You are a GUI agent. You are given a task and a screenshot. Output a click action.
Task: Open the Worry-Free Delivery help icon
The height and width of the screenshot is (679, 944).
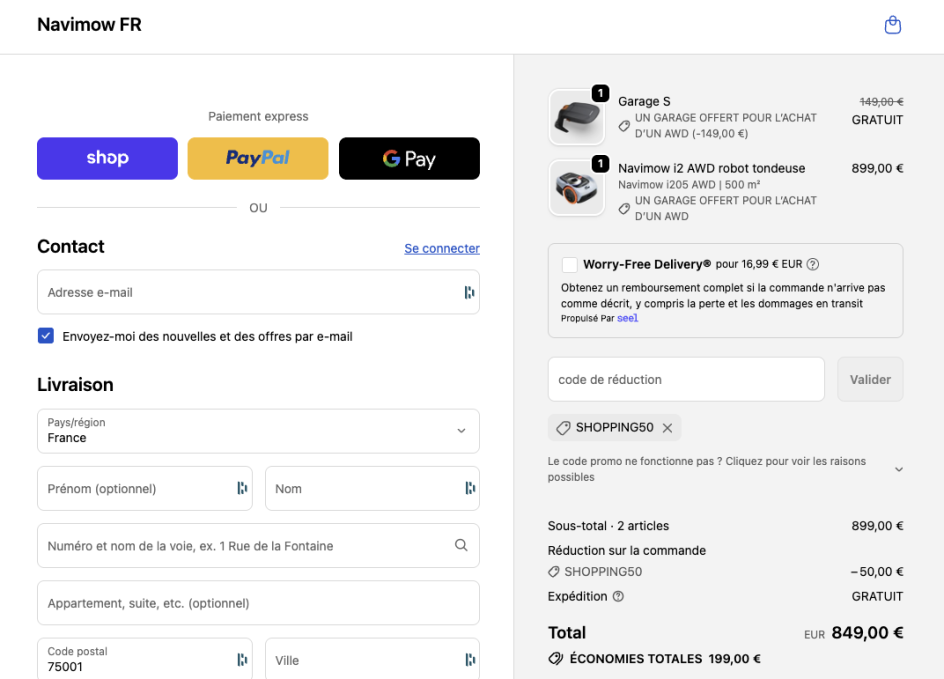click(x=813, y=264)
